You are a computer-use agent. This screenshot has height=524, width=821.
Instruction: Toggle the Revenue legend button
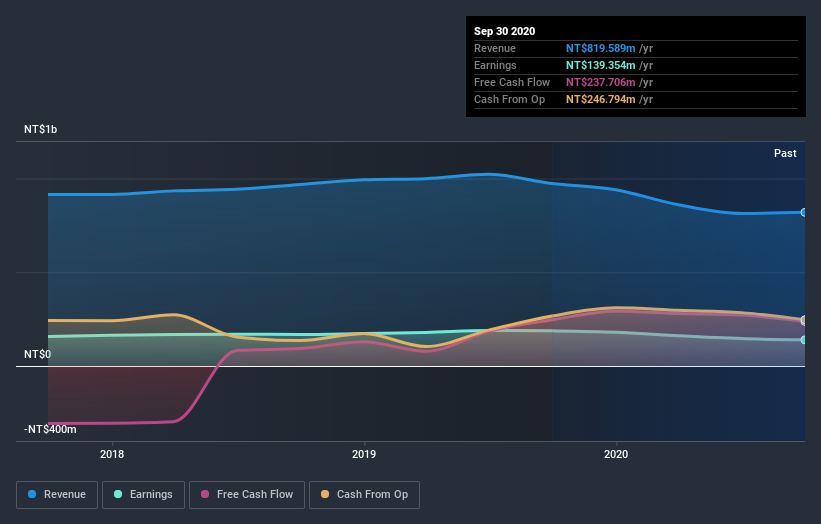click(x=57, y=495)
